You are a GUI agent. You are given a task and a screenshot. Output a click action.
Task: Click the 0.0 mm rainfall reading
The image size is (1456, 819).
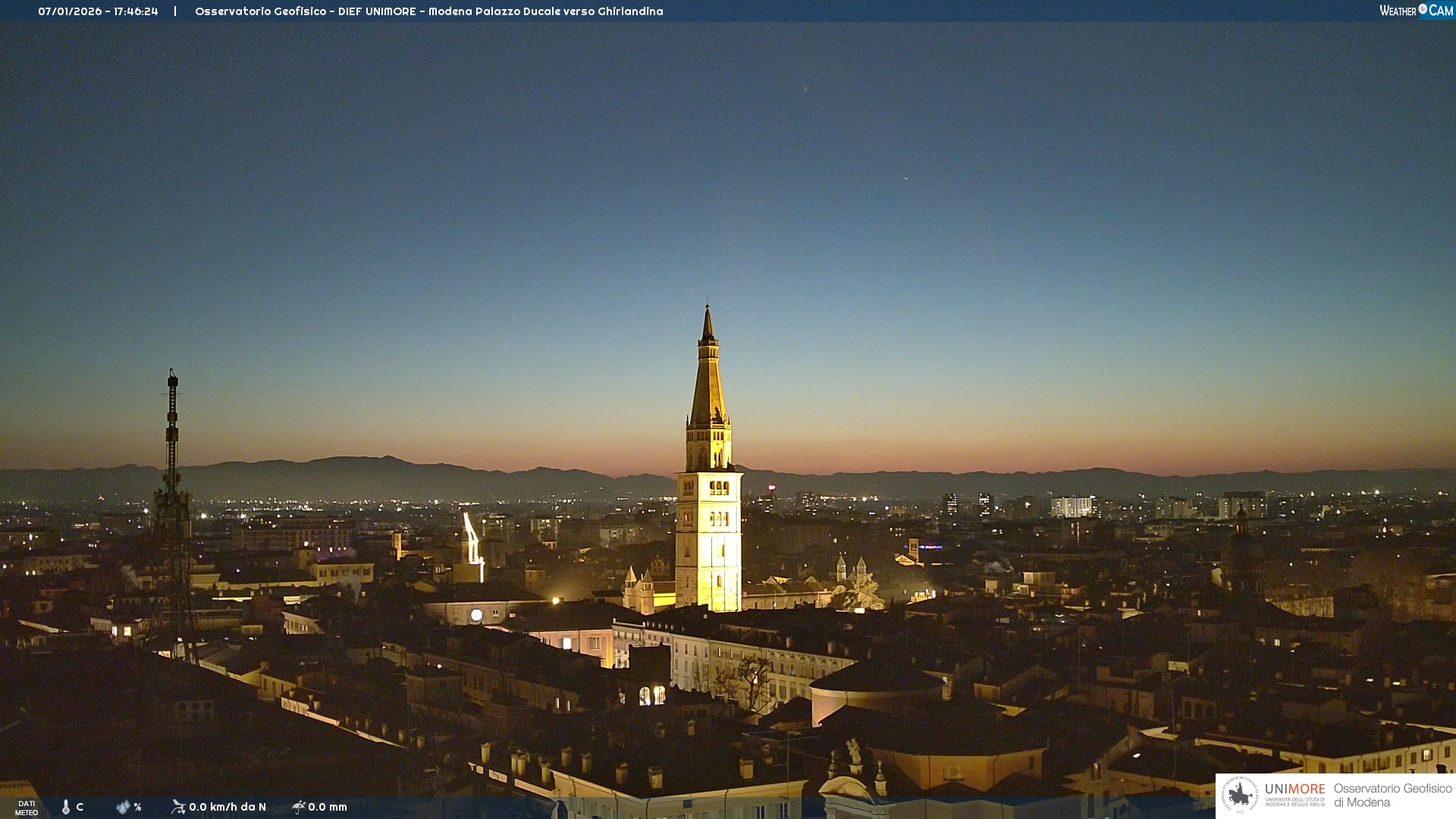328,807
